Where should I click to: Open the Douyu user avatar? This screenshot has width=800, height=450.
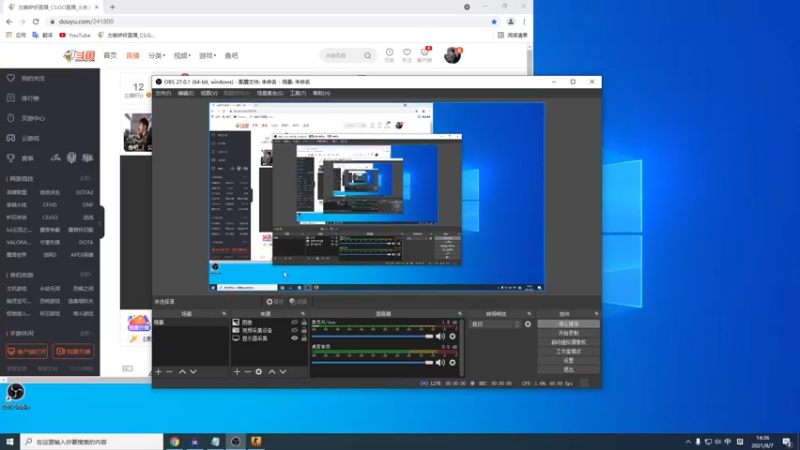pyautogui.click(x=452, y=55)
